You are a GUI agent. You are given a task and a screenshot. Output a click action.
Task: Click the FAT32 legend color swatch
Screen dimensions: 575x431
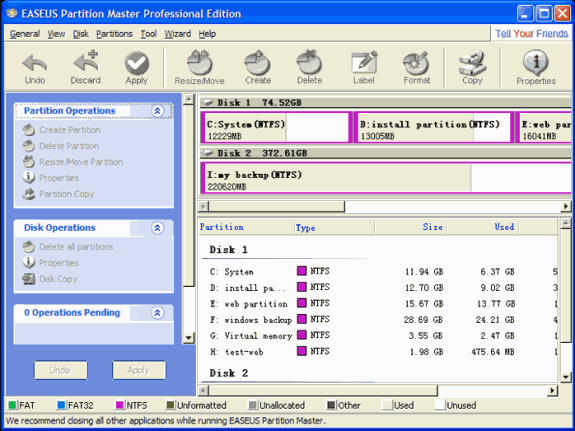click(x=61, y=405)
